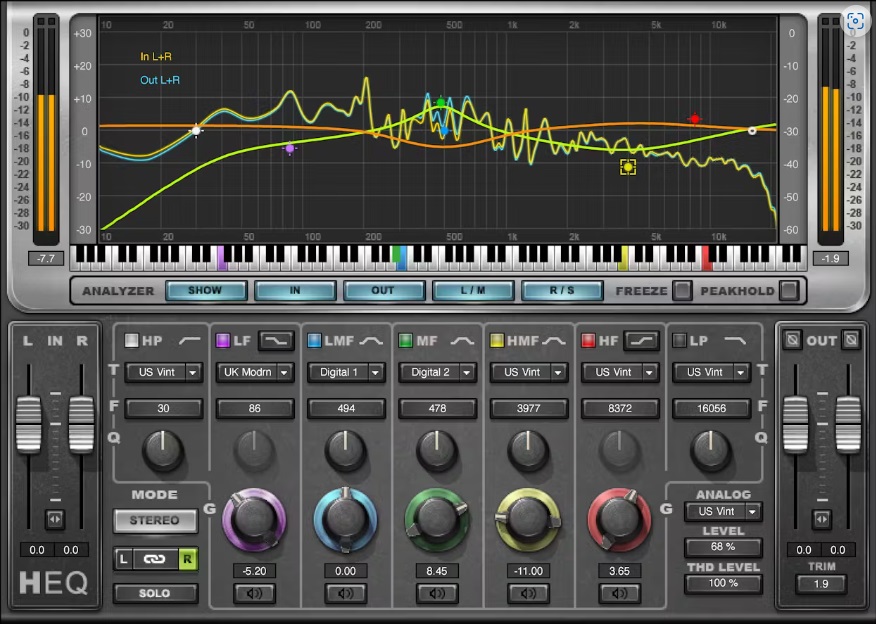Click the speaker audition icon below the LF gain knob
Image resolution: width=876 pixels, height=624 pixels.
coord(255,595)
